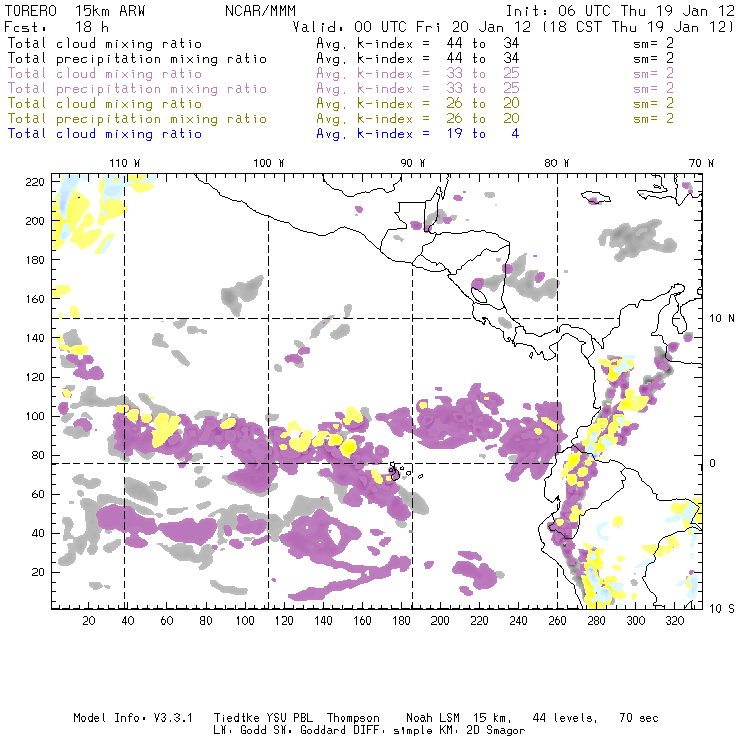Click purple 'Total precipitation mixing ratio' legend line
The image size is (740, 740).
tap(137, 89)
